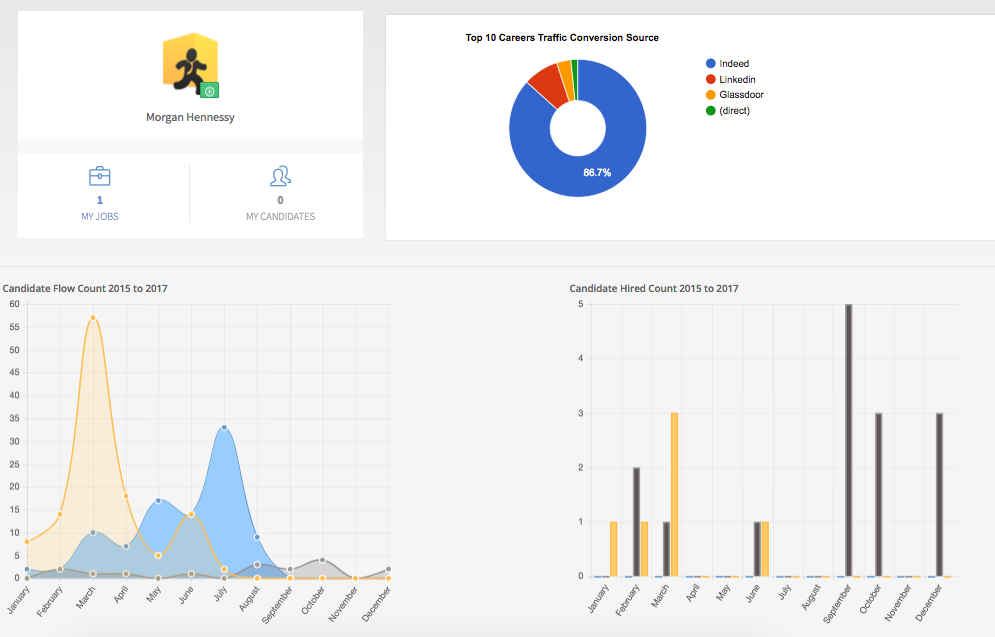Open the My Candidates people icon
The width and height of the screenshot is (995, 637).
(x=280, y=177)
